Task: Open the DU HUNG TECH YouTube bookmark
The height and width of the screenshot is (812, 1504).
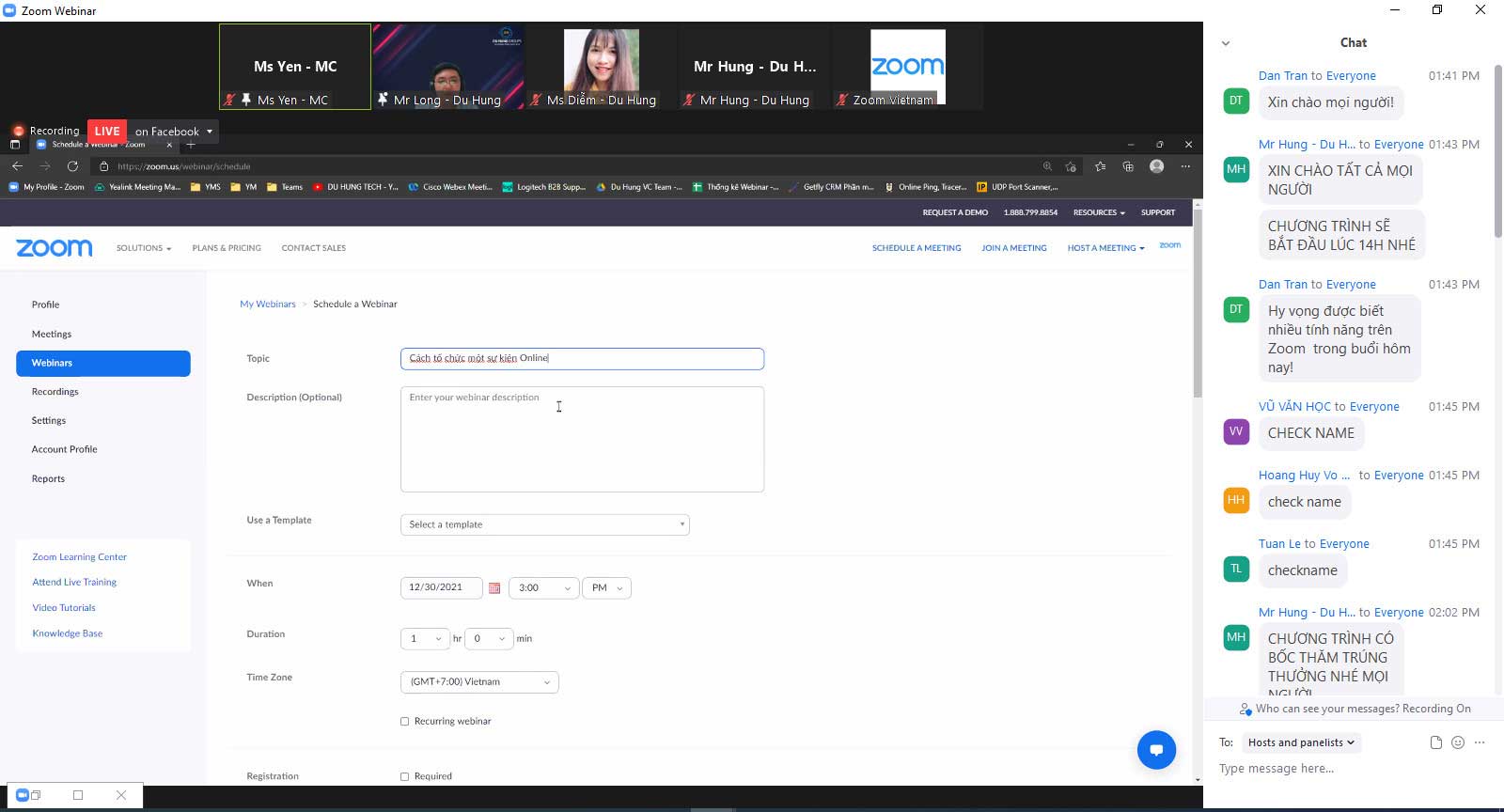Action: click(355, 187)
